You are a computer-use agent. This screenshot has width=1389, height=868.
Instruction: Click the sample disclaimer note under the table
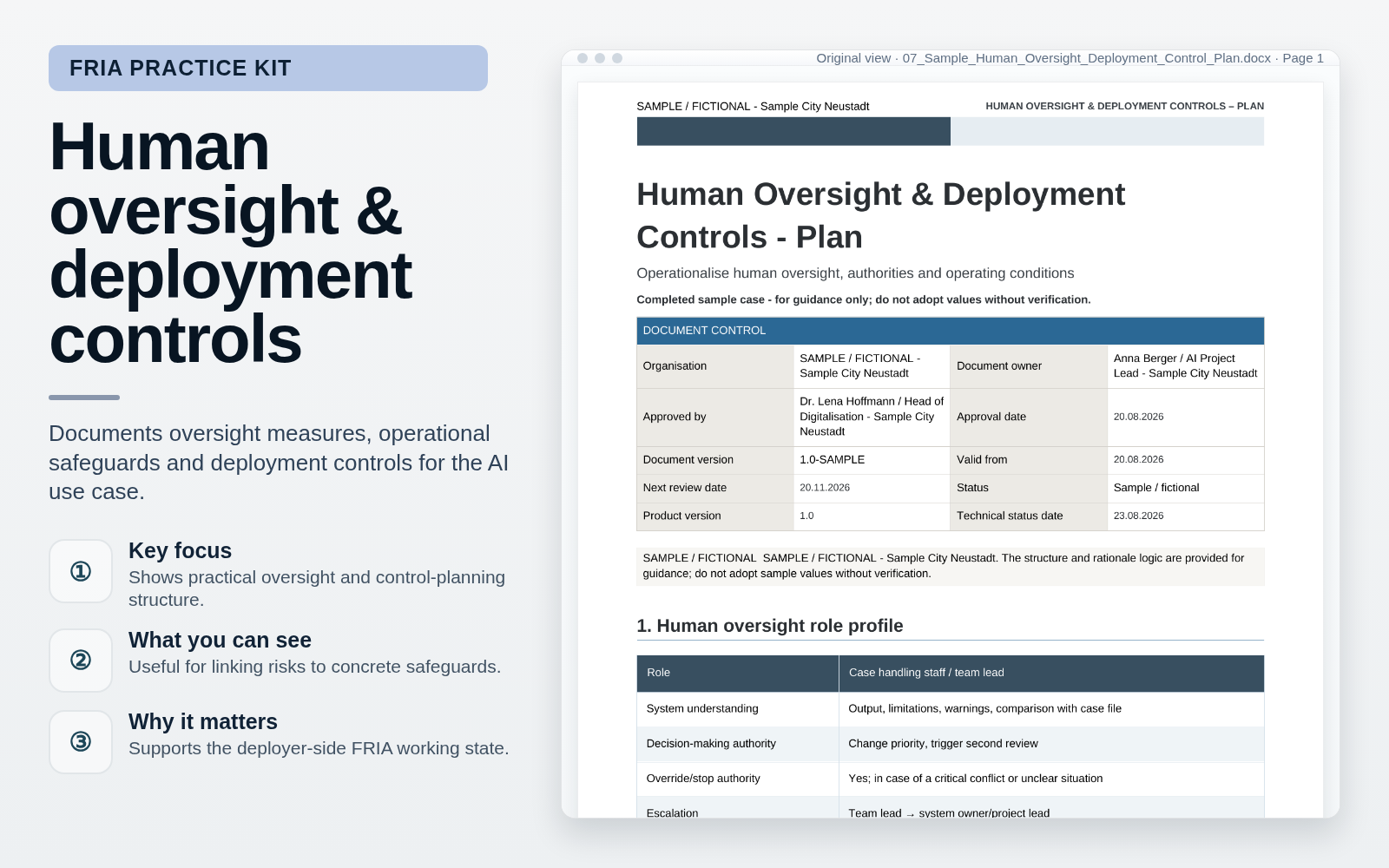(x=950, y=566)
